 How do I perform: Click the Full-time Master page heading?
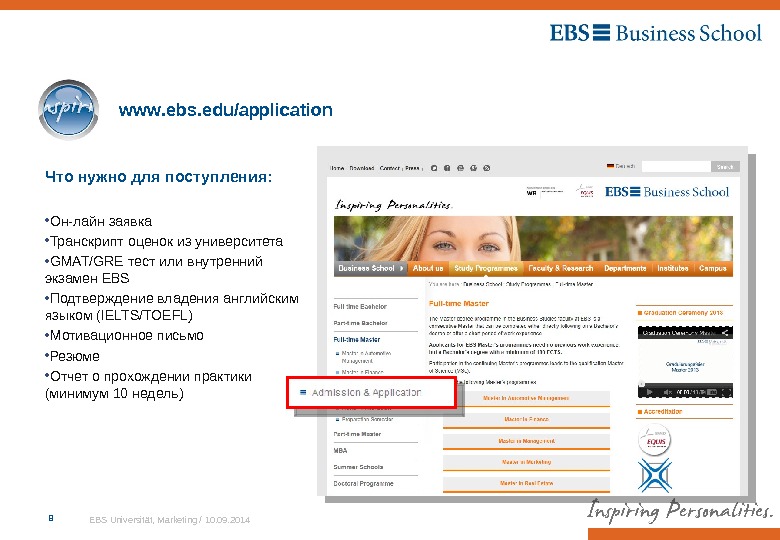[459, 303]
